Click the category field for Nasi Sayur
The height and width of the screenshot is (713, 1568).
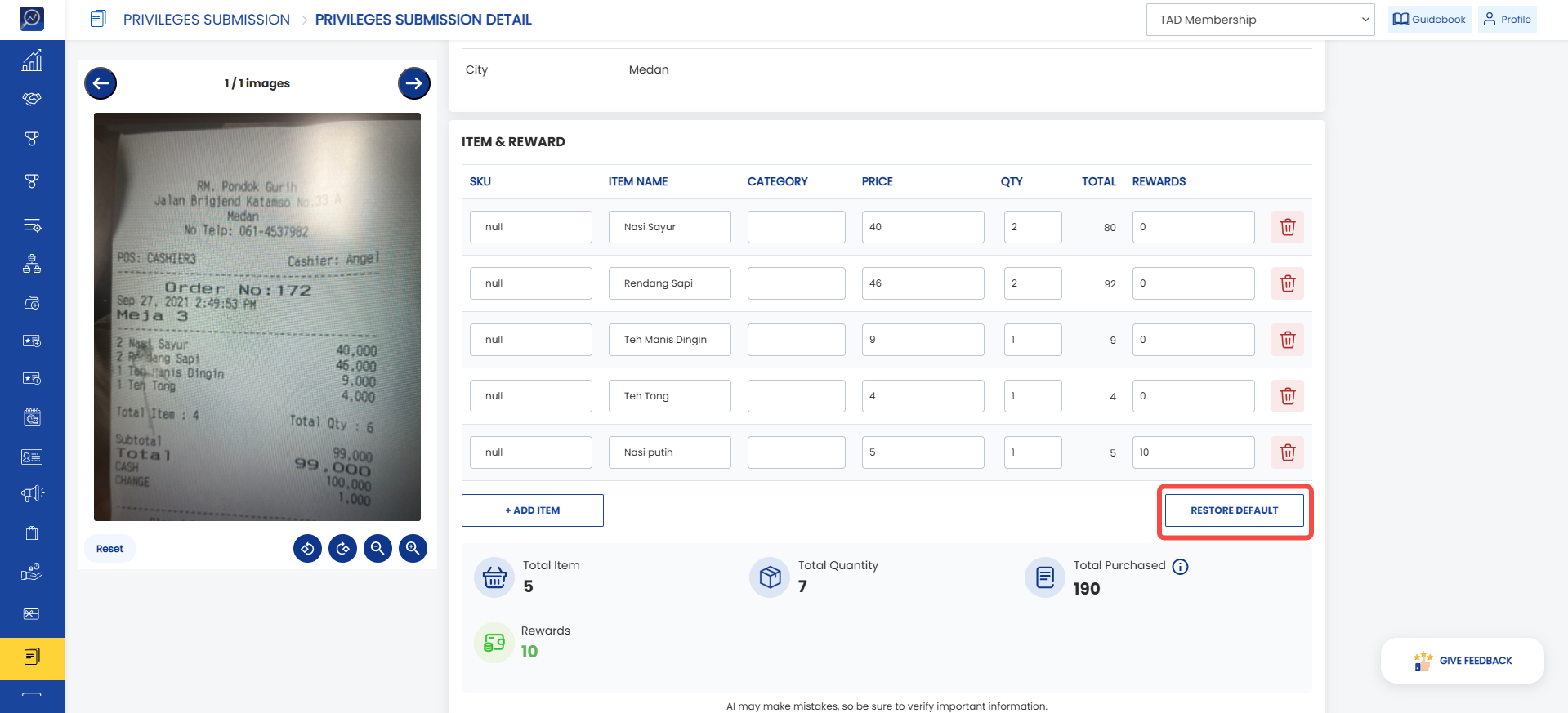click(x=797, y=227)
